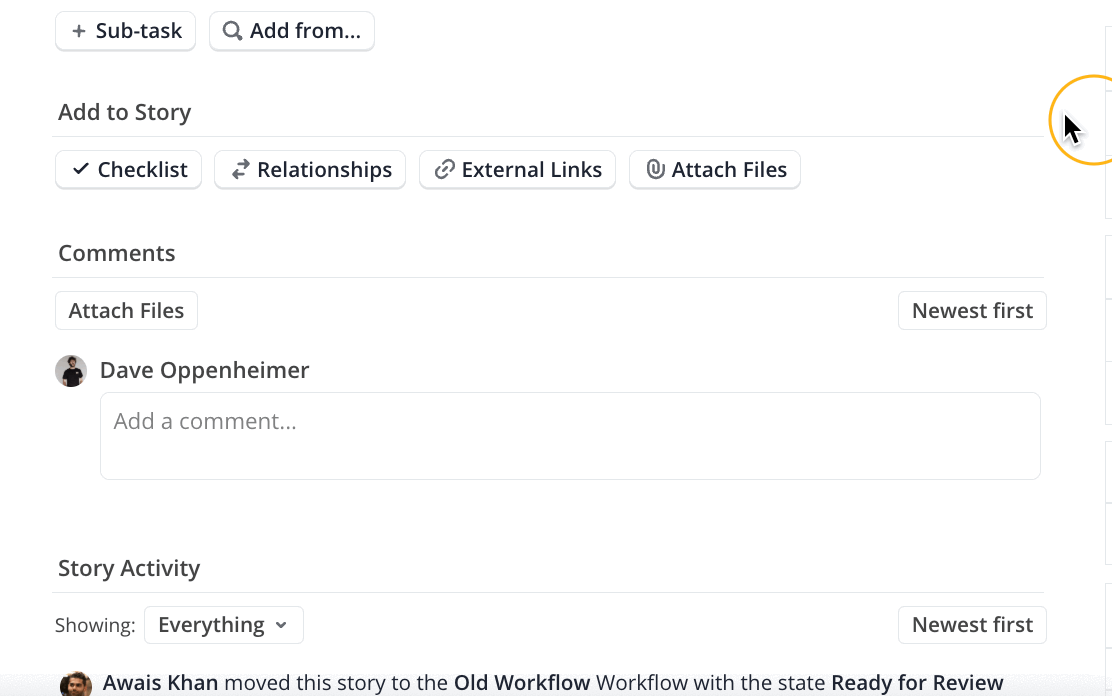Viewport: 1112px width, 696px height.
Task: Select the Comments section heading
Action: 117,253
